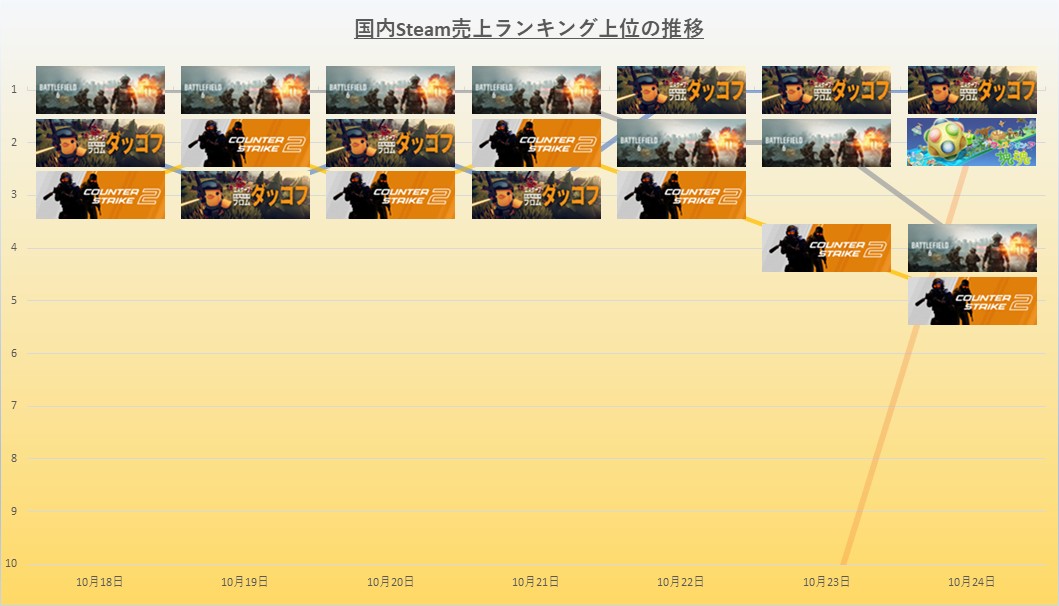The height and width of the screenshot is (606, 1059).
Task: Click the 10月24日 date axis label
Action: (971, 581)
